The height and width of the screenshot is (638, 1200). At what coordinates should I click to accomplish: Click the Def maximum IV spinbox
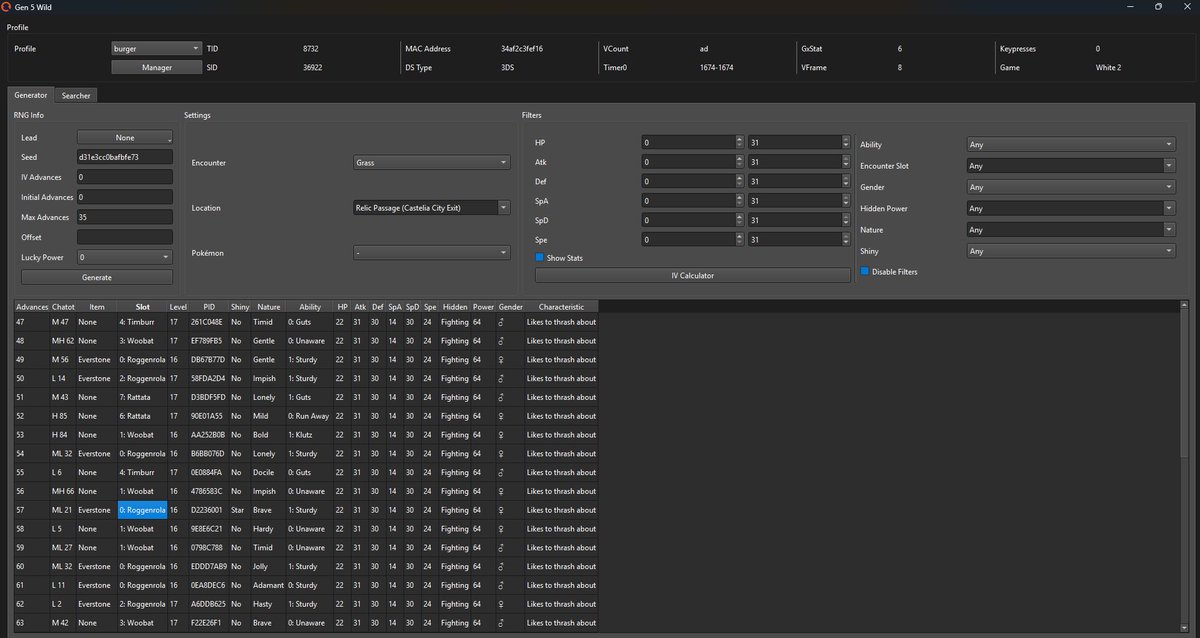[799, 182]
